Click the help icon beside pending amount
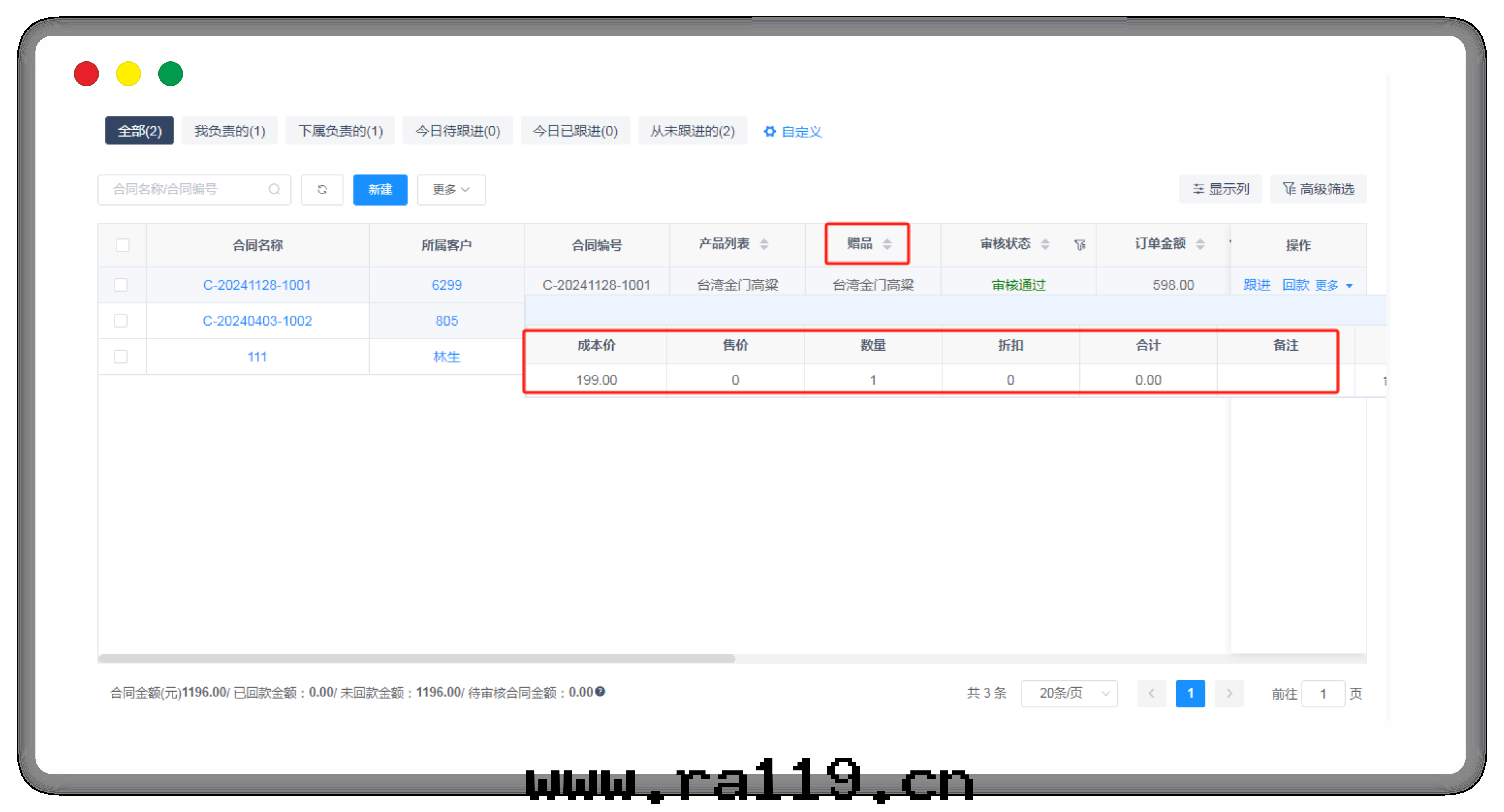This screenshot has height=812, width=1504. [600, 692]
